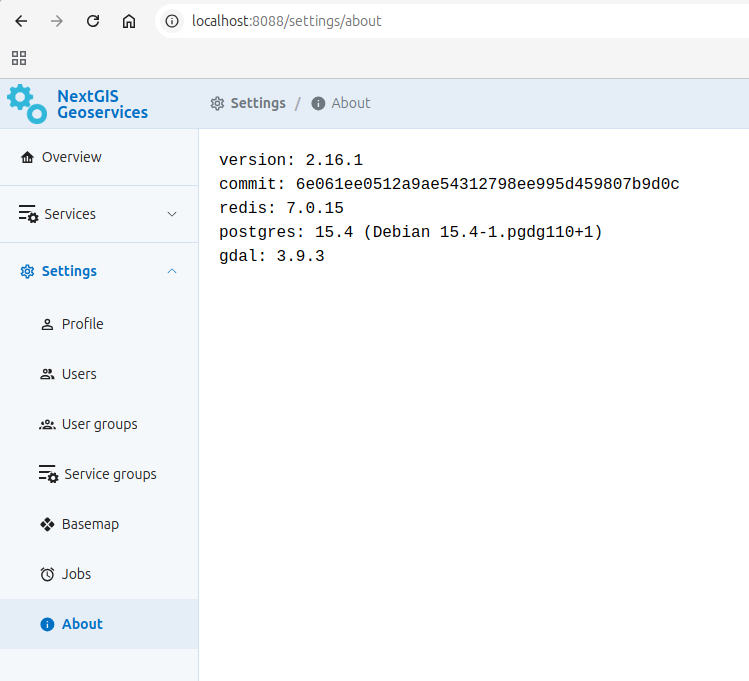Expand the Services menu chevron

172,214
